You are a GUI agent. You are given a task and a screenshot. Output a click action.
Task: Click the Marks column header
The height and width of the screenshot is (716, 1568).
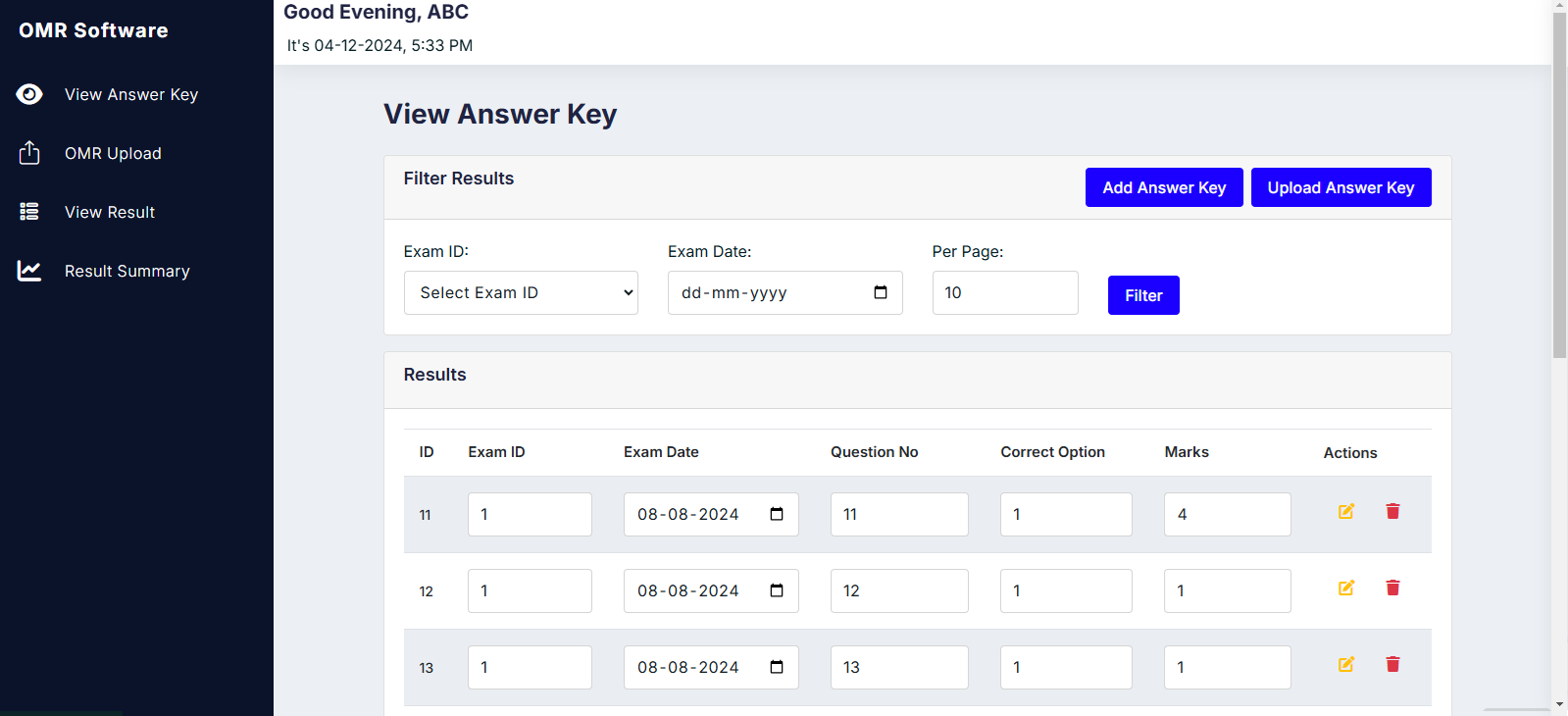tap(1187, 452)
